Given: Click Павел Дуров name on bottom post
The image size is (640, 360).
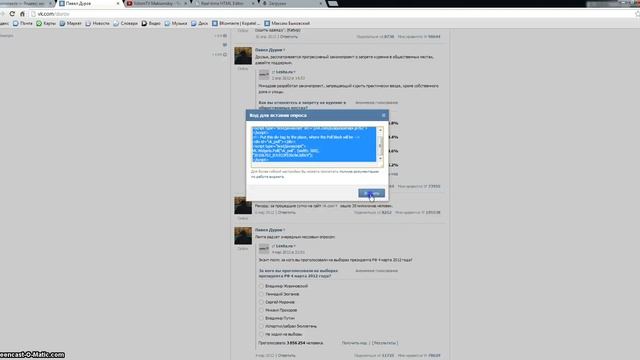Looking at the screenshot, I should coord(269,230).
